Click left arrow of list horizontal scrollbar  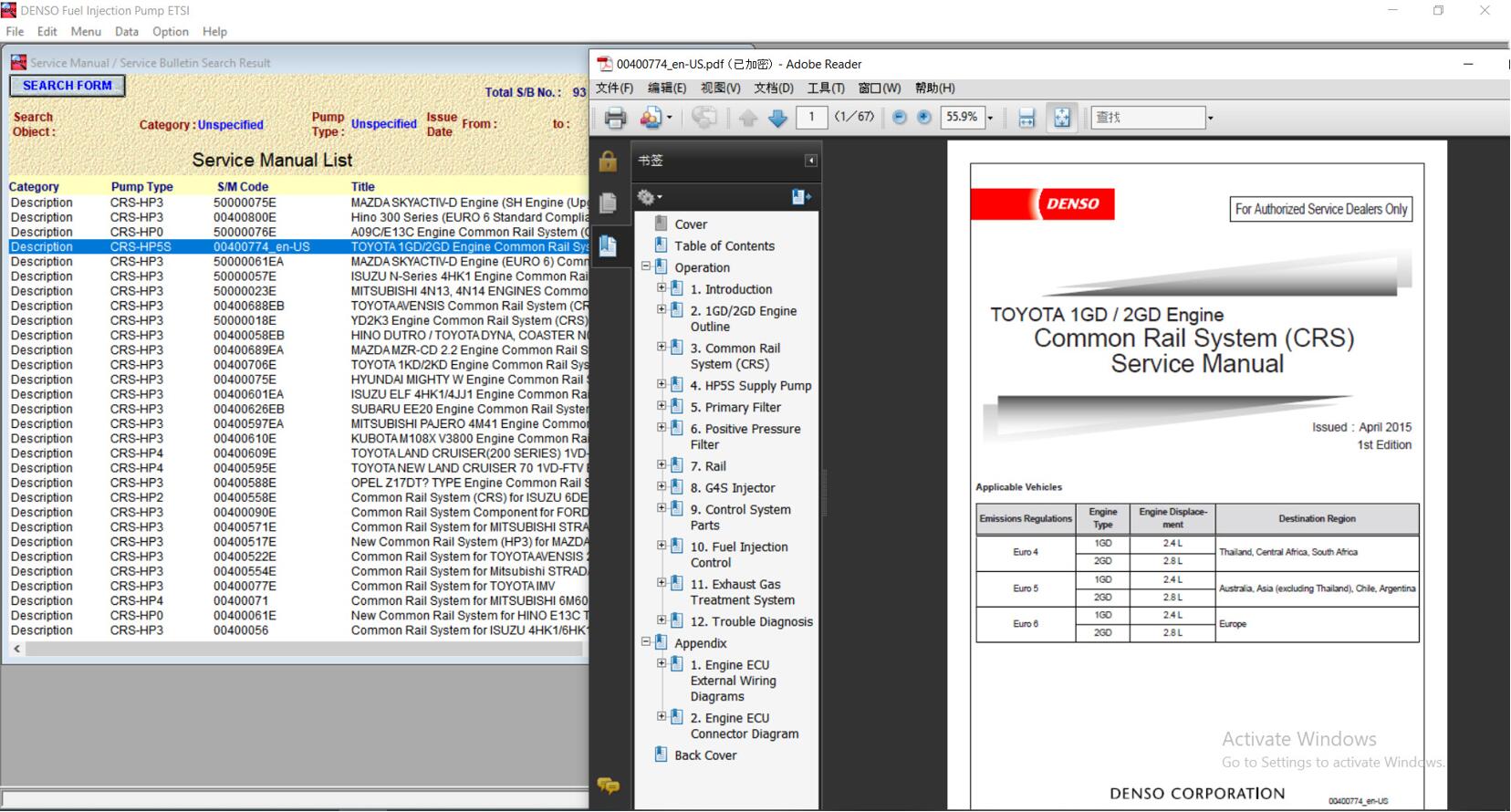coord(16,649)
